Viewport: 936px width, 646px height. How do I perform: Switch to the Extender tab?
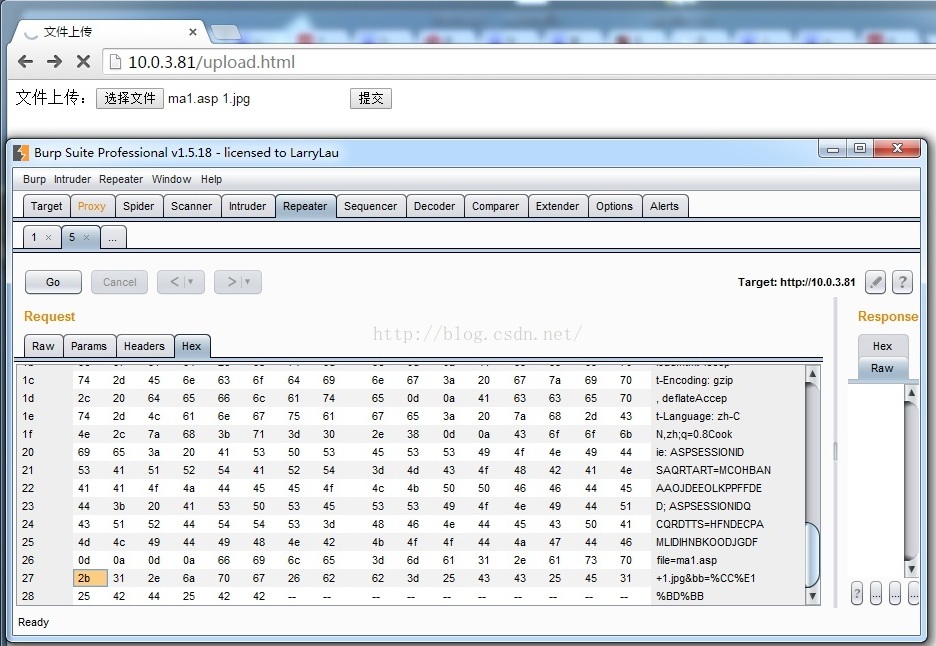[558, 206]
